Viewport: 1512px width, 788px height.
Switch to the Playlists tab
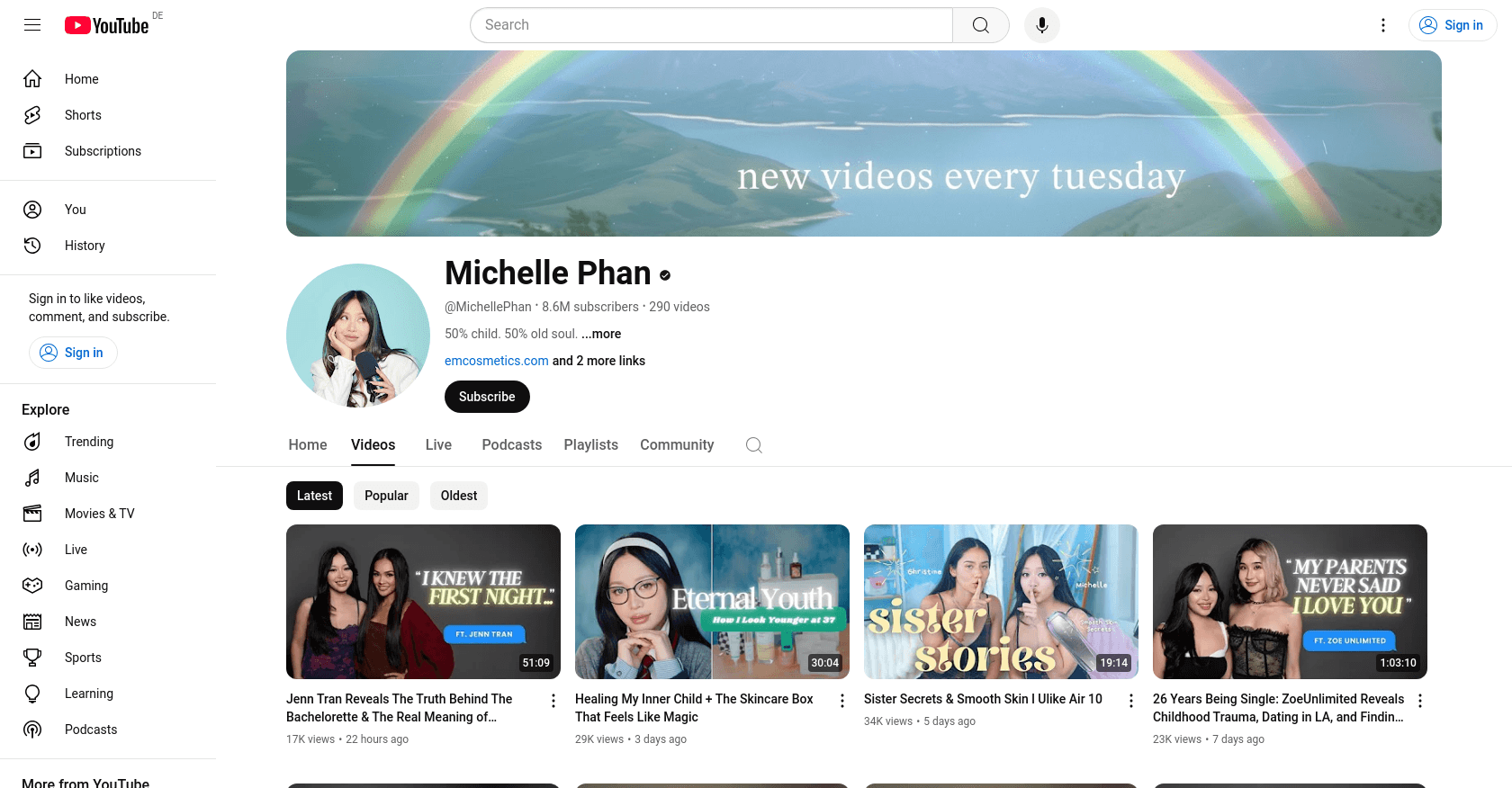coord(590,445)
